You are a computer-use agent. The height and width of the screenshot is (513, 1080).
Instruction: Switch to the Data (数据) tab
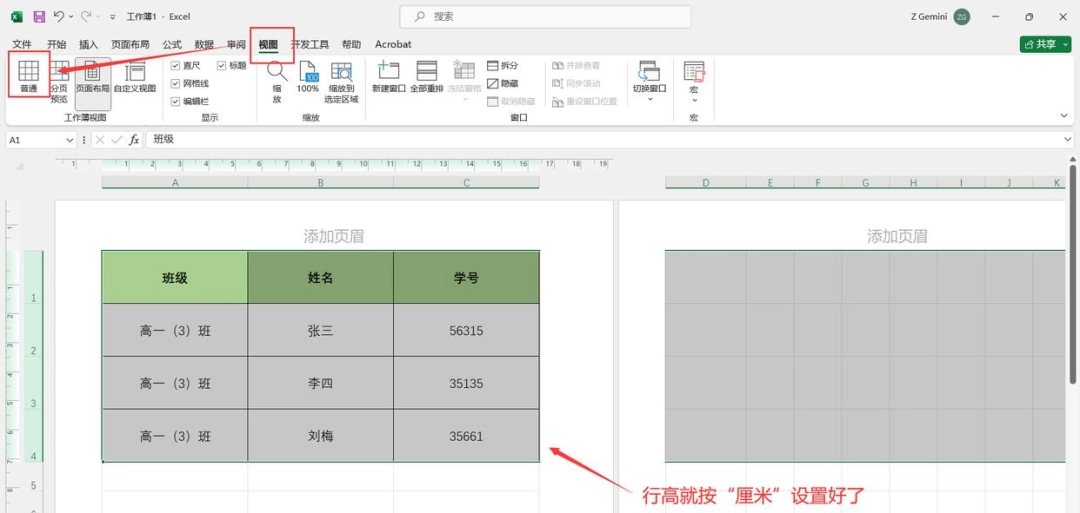204,44
